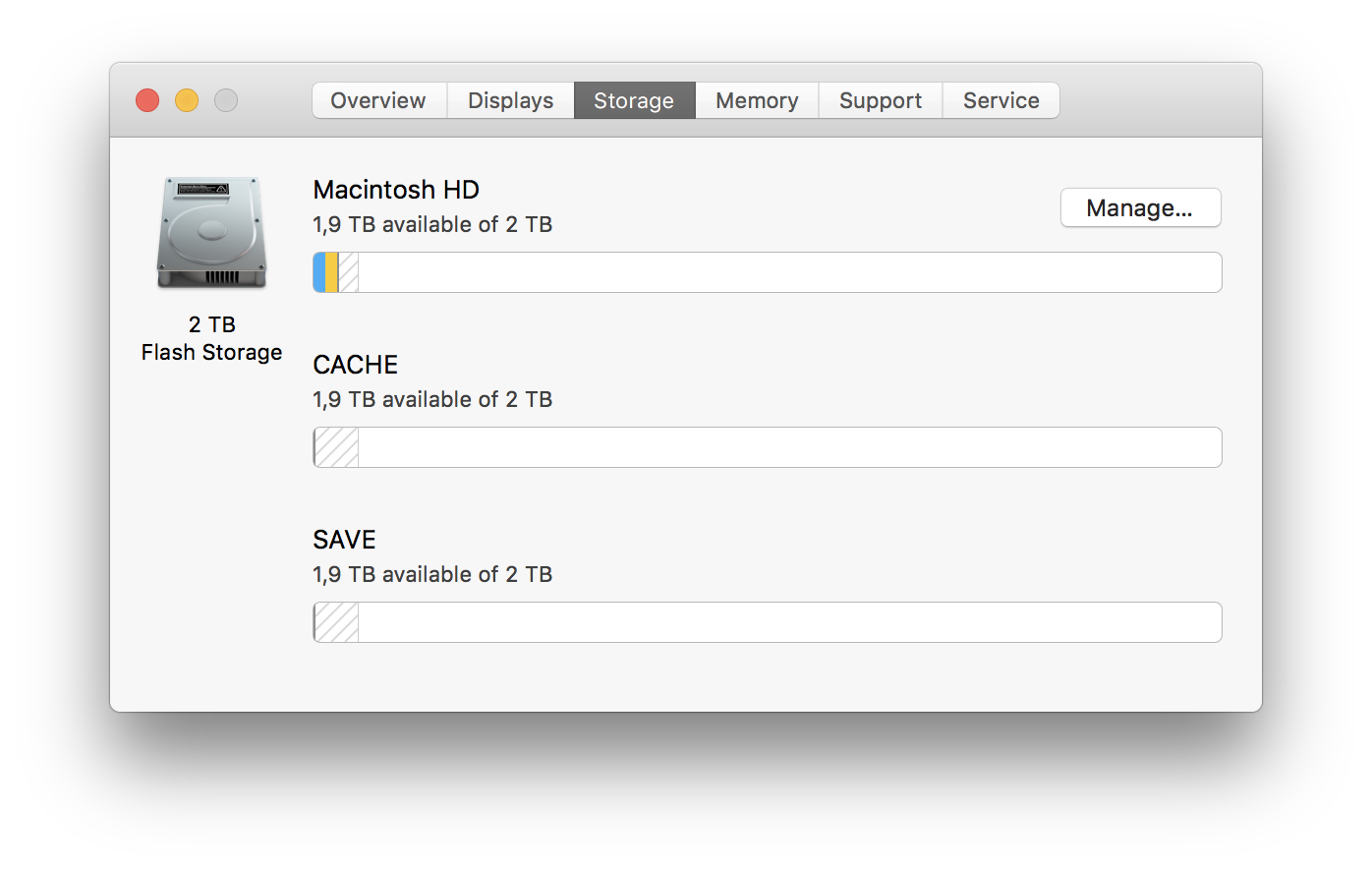Click the CACHE volume name label

pos(356,365)
